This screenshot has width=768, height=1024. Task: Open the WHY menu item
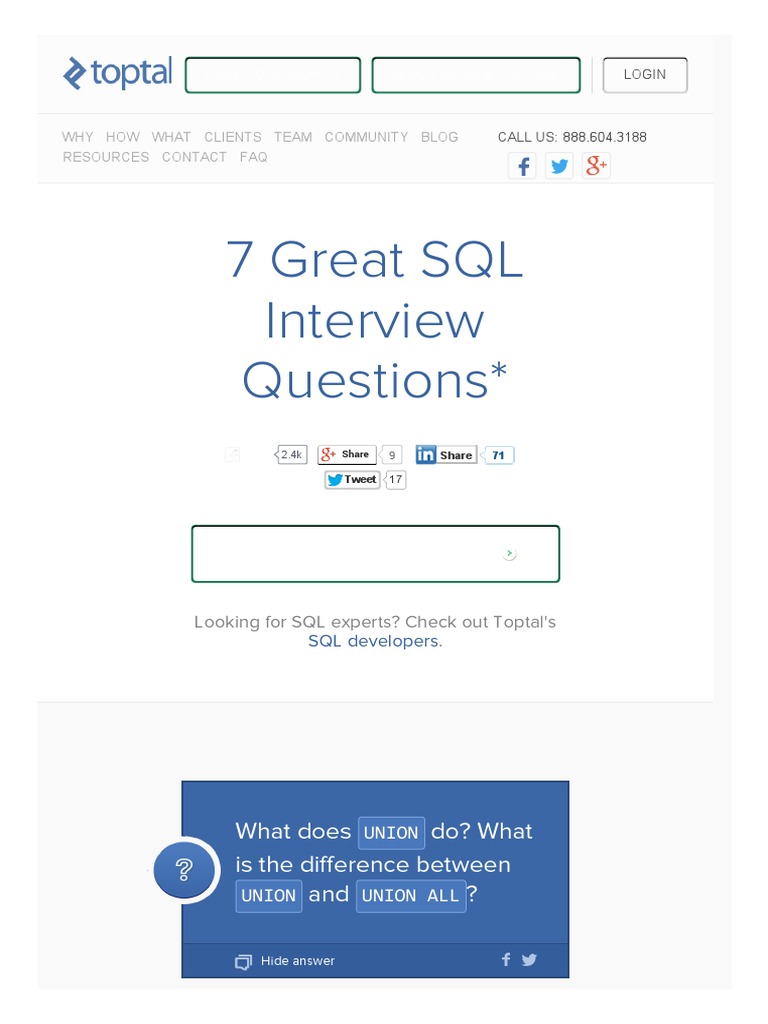[x=77, y=137]
